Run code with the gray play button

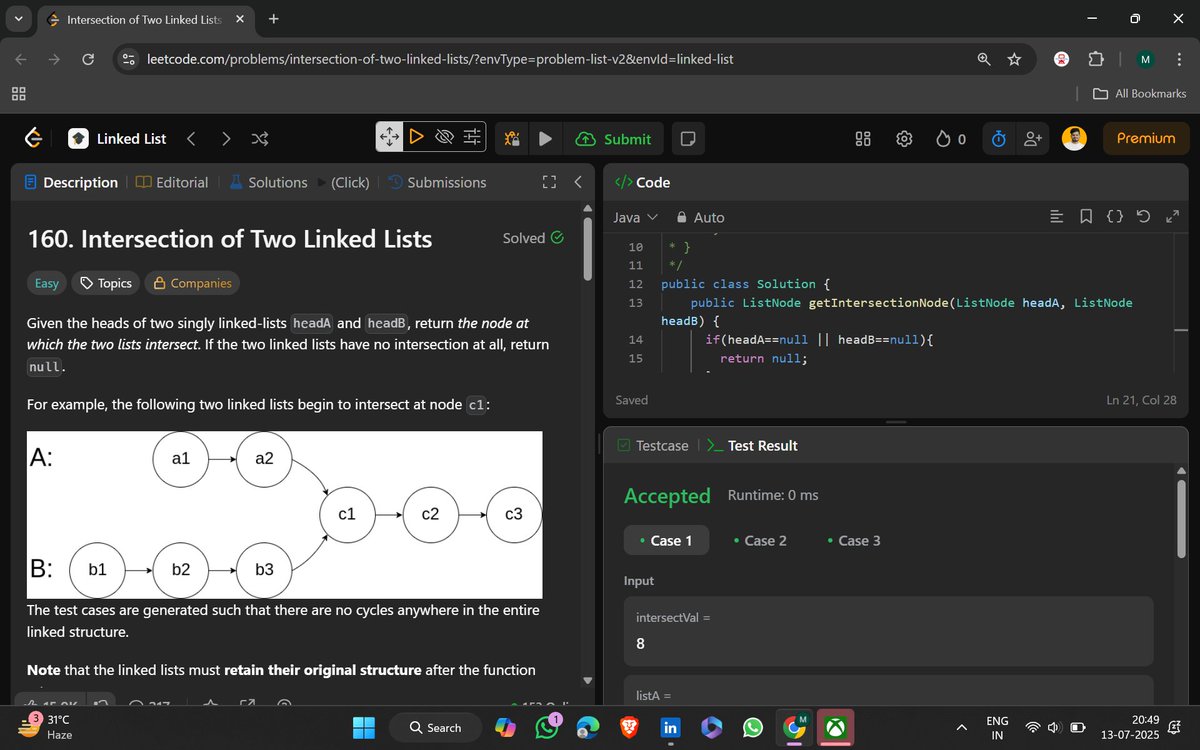545,139
